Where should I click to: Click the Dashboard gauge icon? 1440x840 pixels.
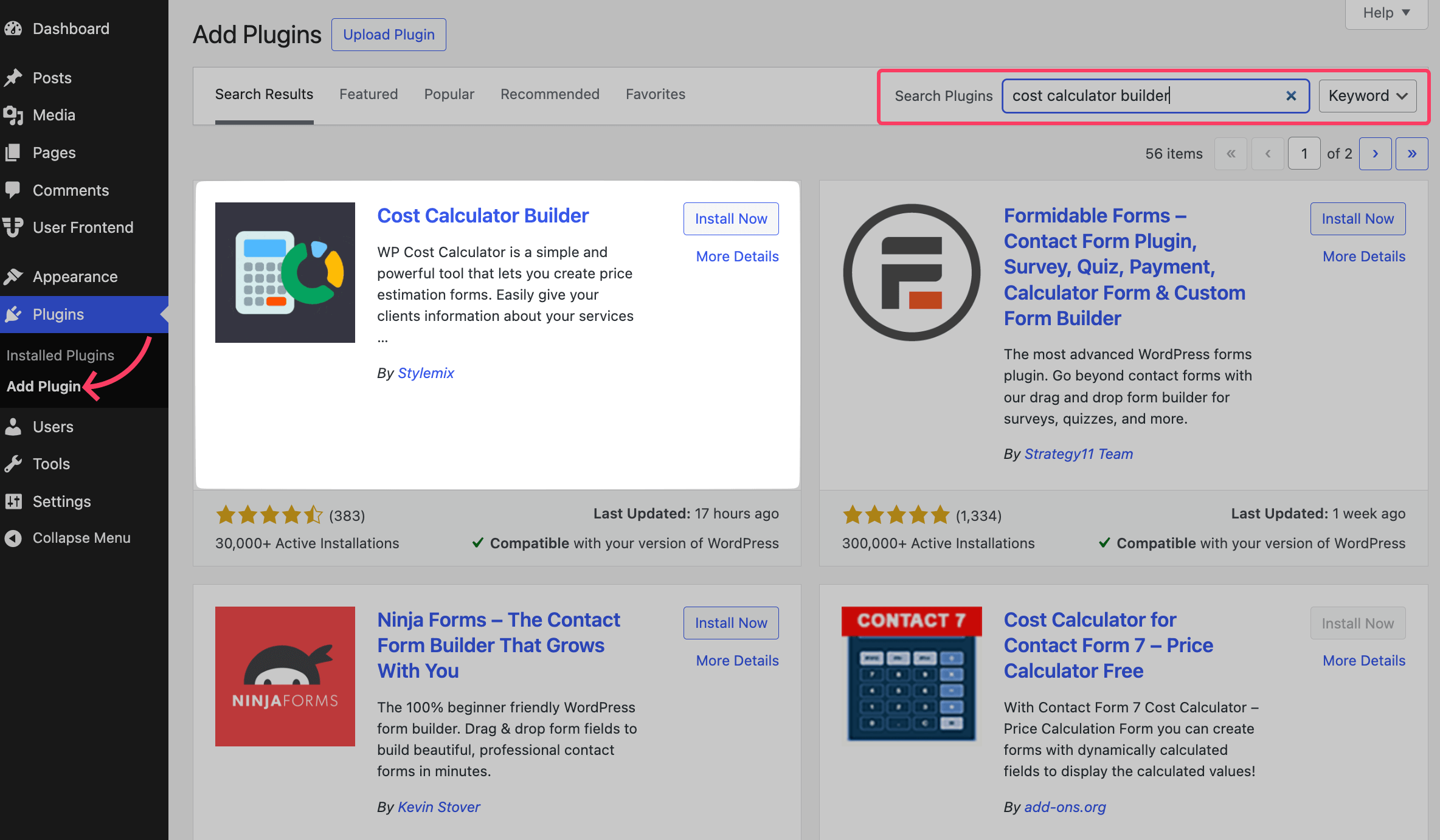[x=13, y=29]
